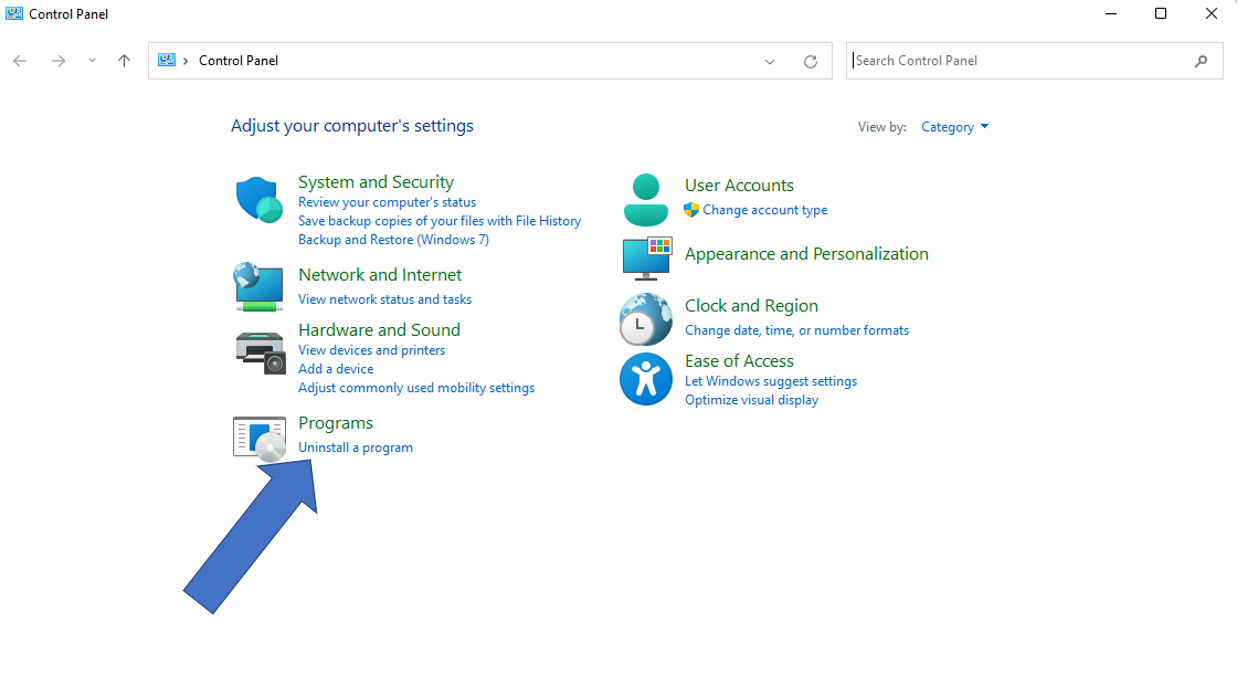Click the Up one level arrow
Image resolution: width=1247 pixels, height=683 pixels.
pyautogui.click(x=124, y=61)
